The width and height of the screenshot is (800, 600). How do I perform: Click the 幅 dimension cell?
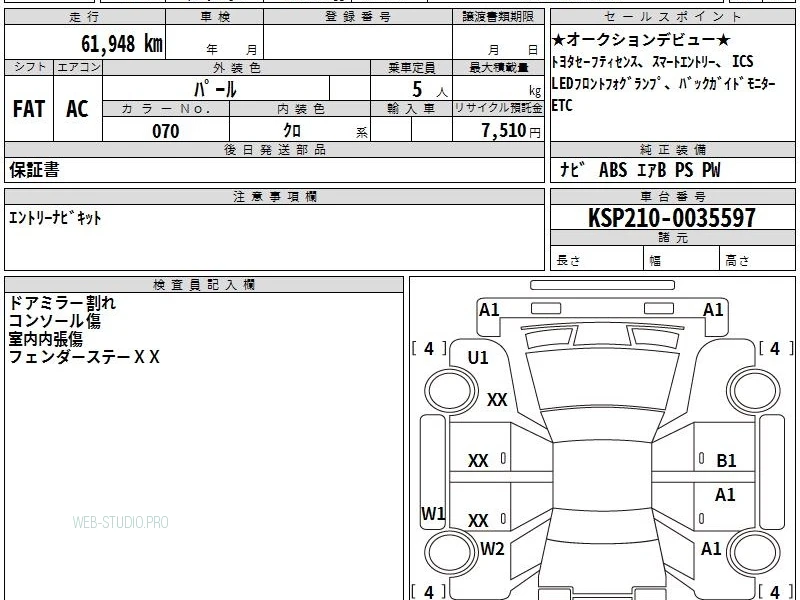pyautogui.click(x=682, y=259)
